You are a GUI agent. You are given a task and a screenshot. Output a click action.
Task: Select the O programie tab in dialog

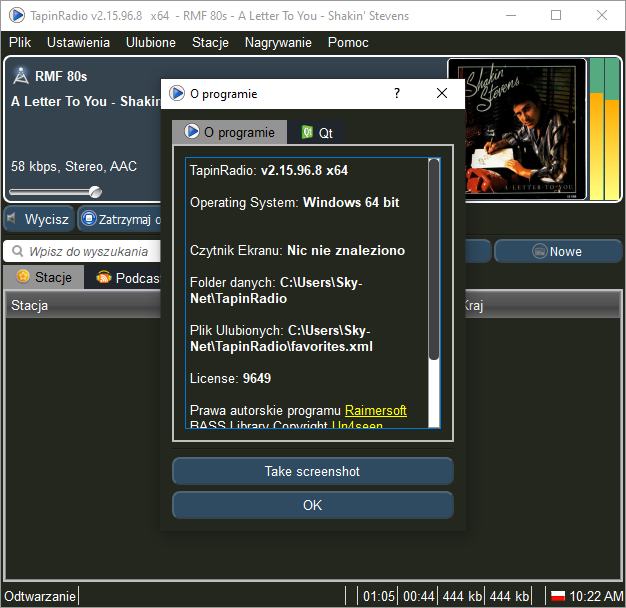230,132
